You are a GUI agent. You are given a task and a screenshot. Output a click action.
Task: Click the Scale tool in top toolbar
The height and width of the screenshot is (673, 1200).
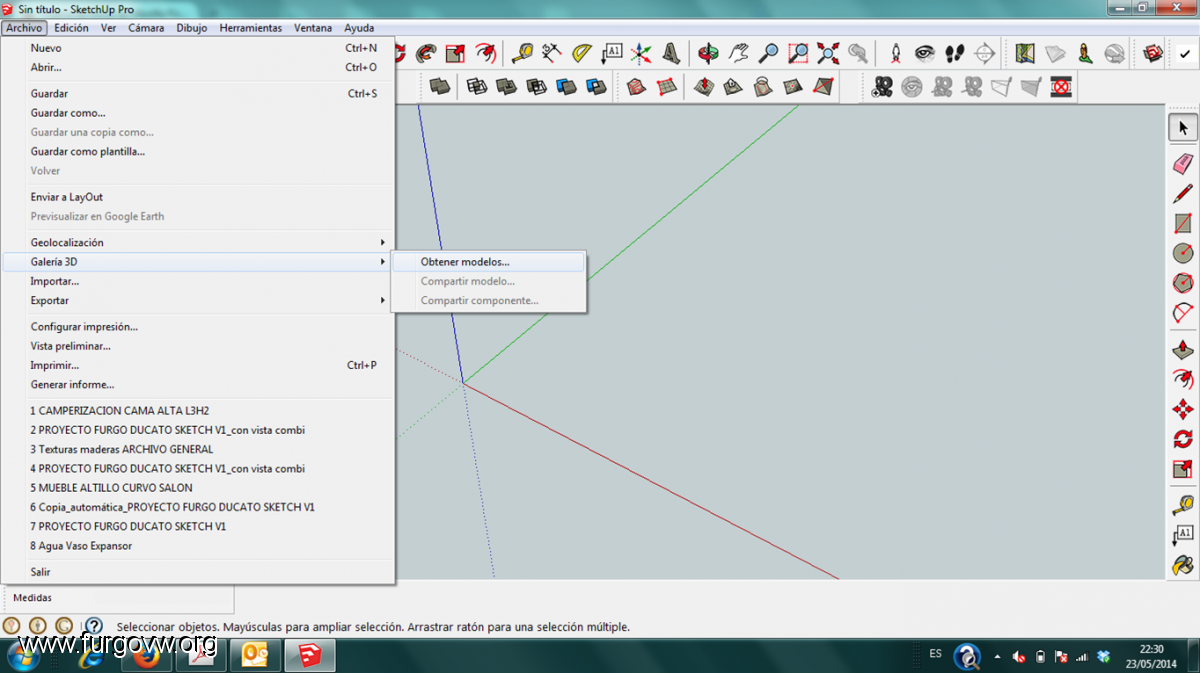pos(455,52)
